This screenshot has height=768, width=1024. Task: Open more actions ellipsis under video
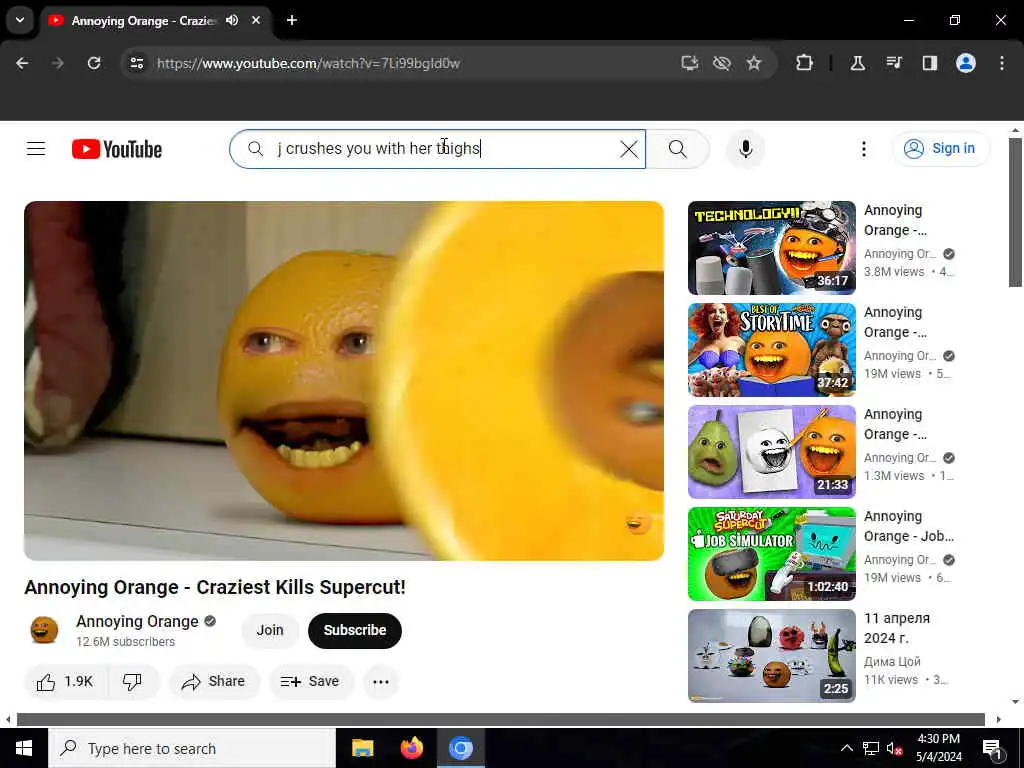coord(381,682)
